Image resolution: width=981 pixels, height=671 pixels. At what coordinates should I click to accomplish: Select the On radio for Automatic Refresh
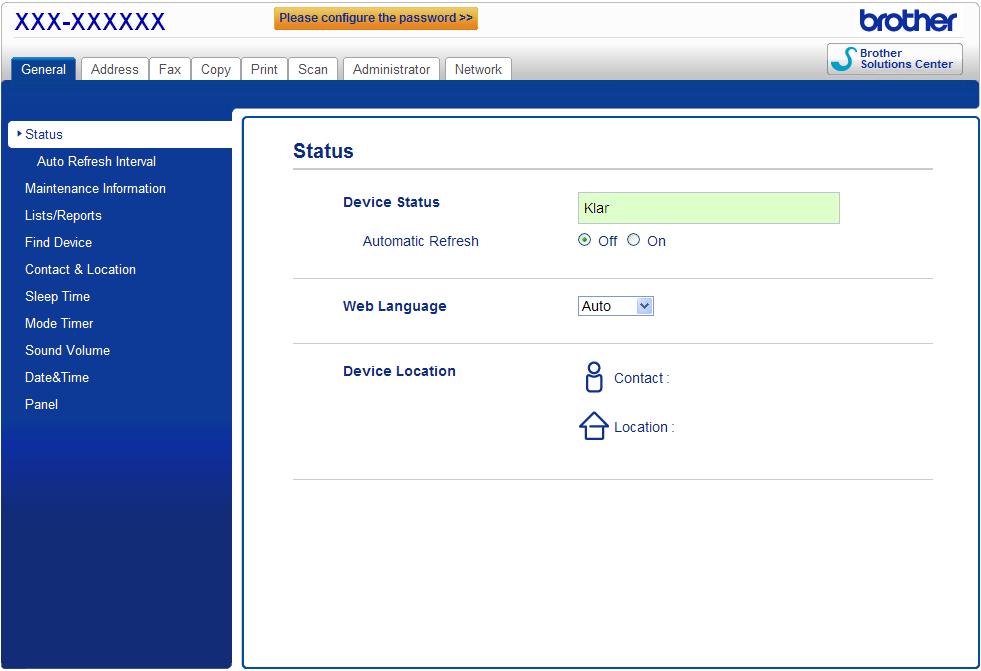[633, 240]
